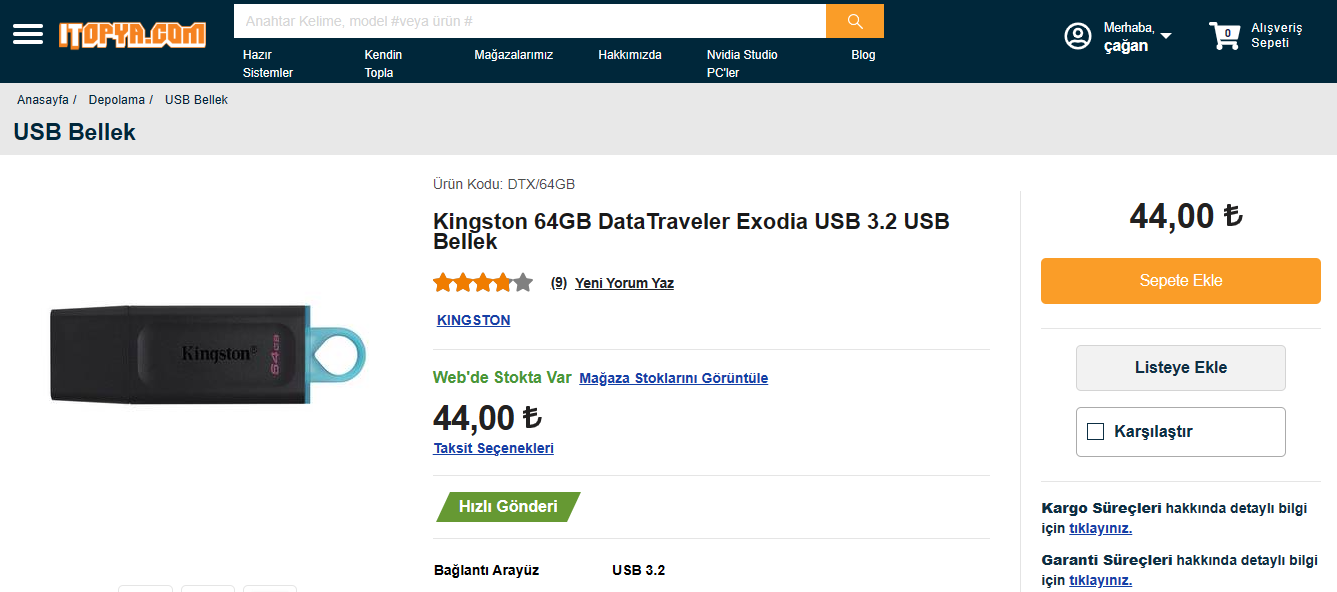
Task: Click the Kingston USB drive product image
Action: point(208,355)
